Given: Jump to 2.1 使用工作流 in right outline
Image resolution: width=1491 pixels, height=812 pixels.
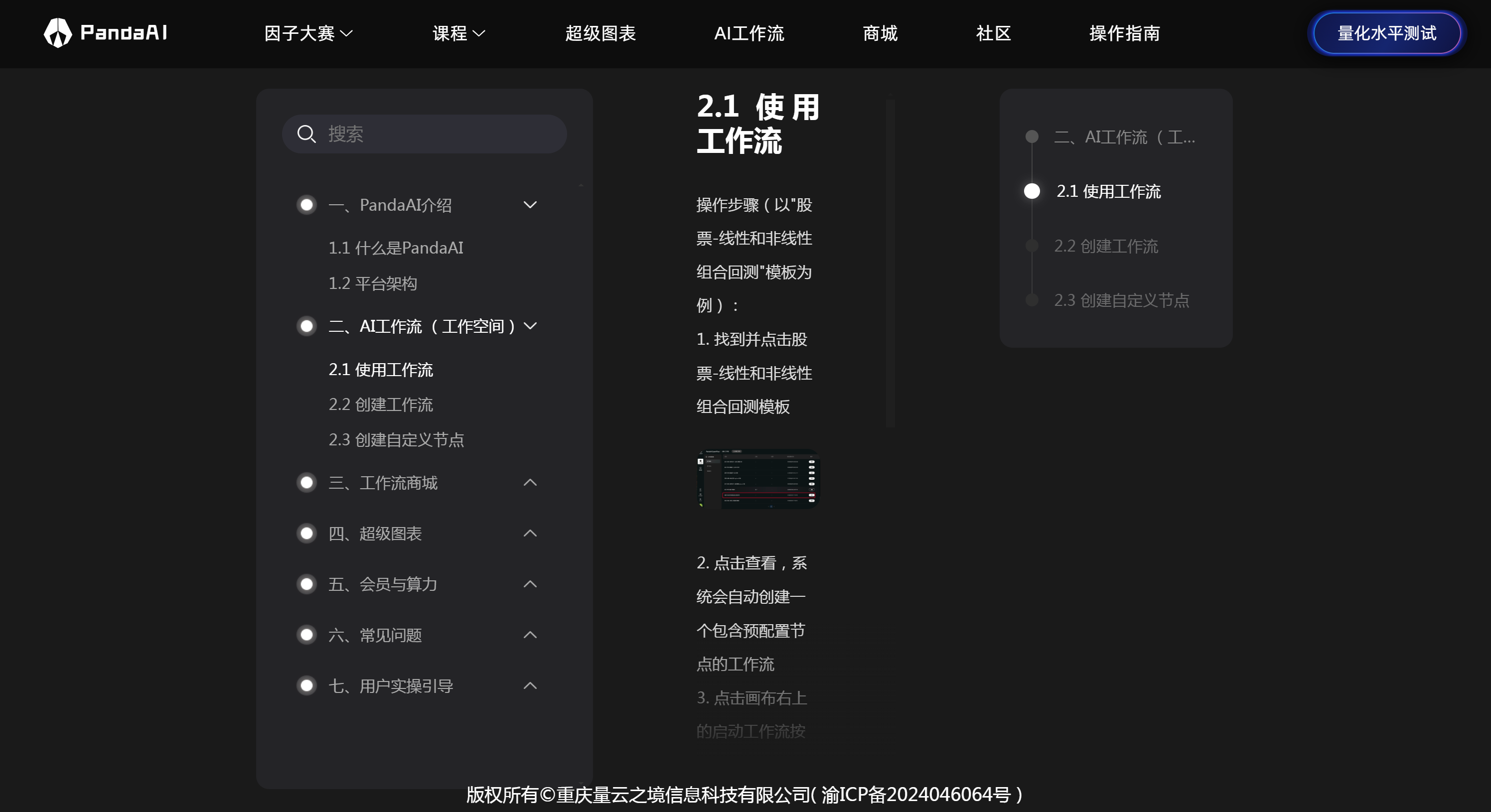Looking at the screenshot, I should pyautogui.click(x=1108, y=192).
